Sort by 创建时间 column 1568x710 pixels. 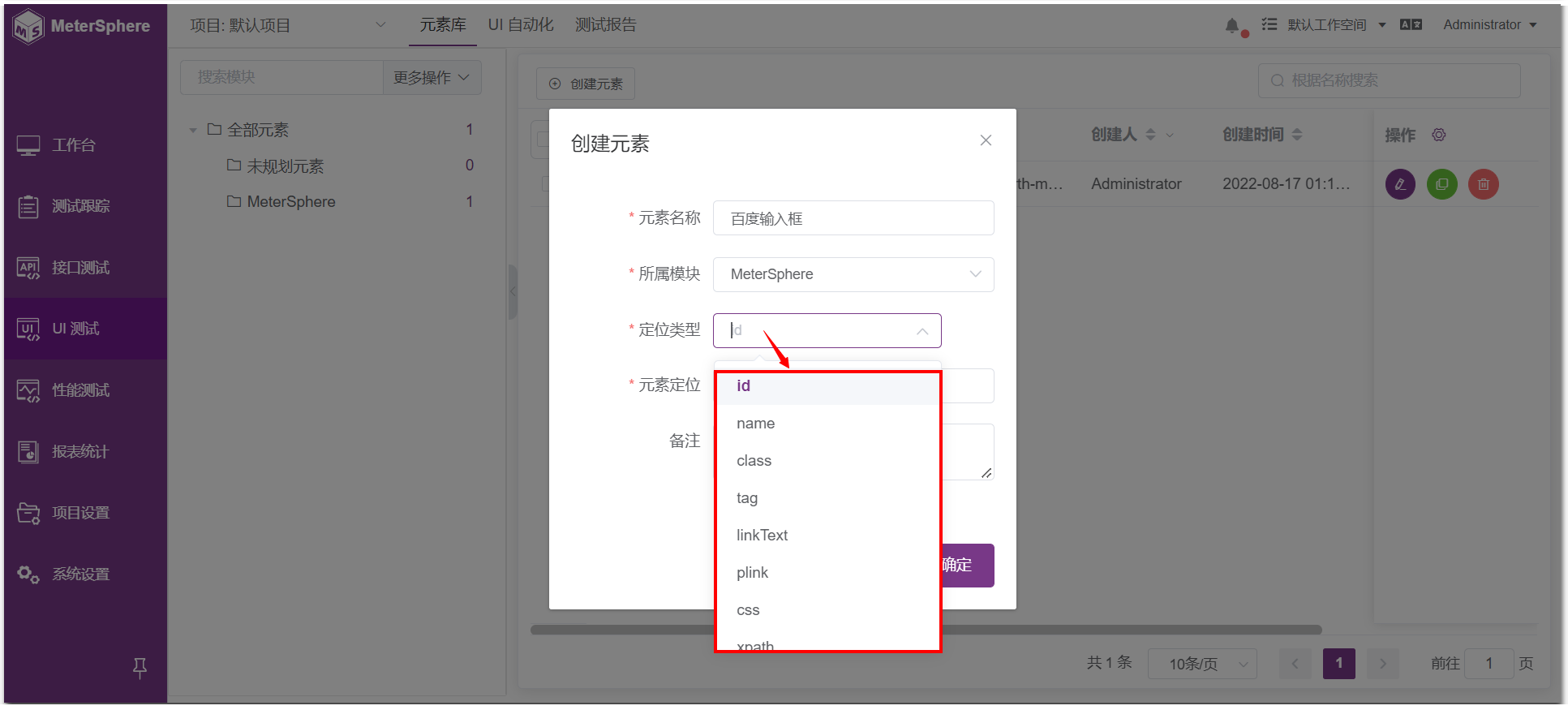[1297, 135]
